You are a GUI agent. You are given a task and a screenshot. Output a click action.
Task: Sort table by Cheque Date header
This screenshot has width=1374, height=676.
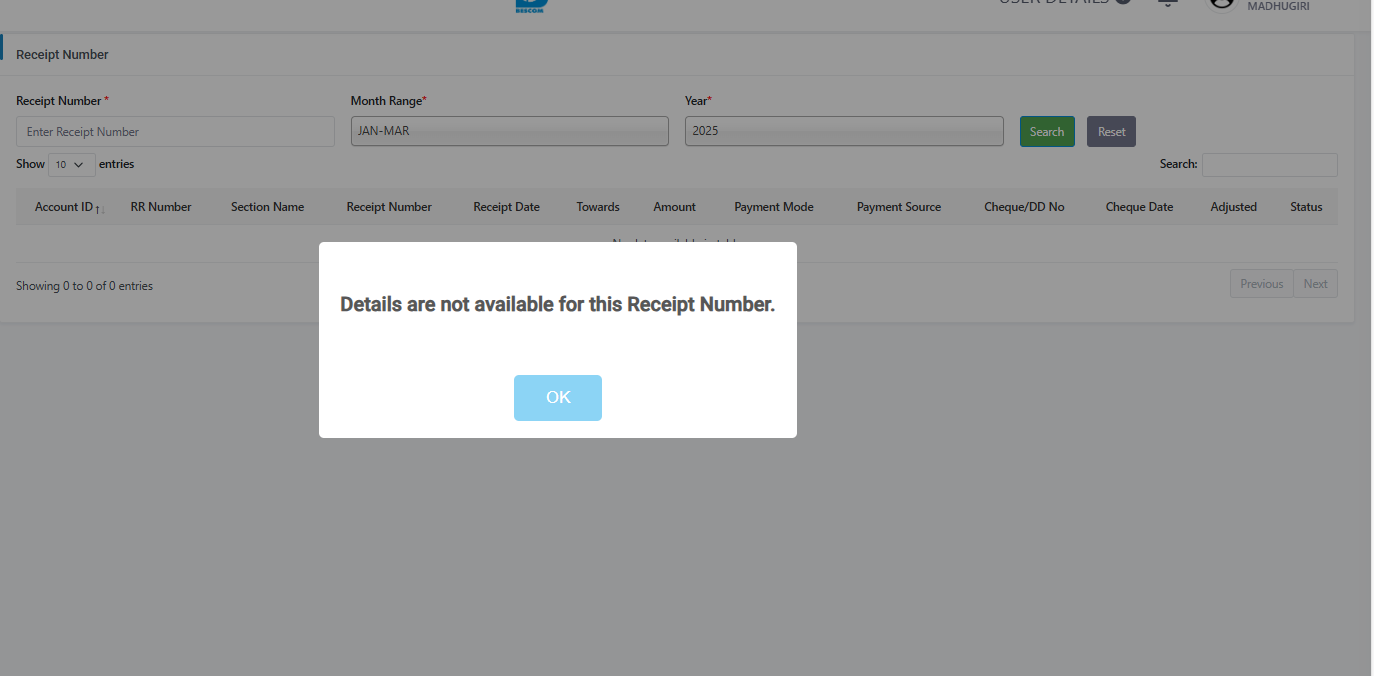pos(1139,207)
